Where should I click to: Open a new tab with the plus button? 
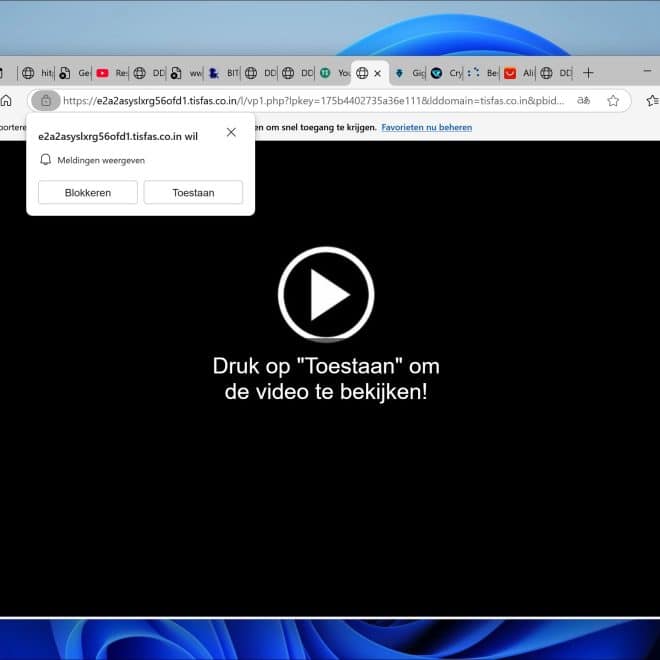point(588,73)
